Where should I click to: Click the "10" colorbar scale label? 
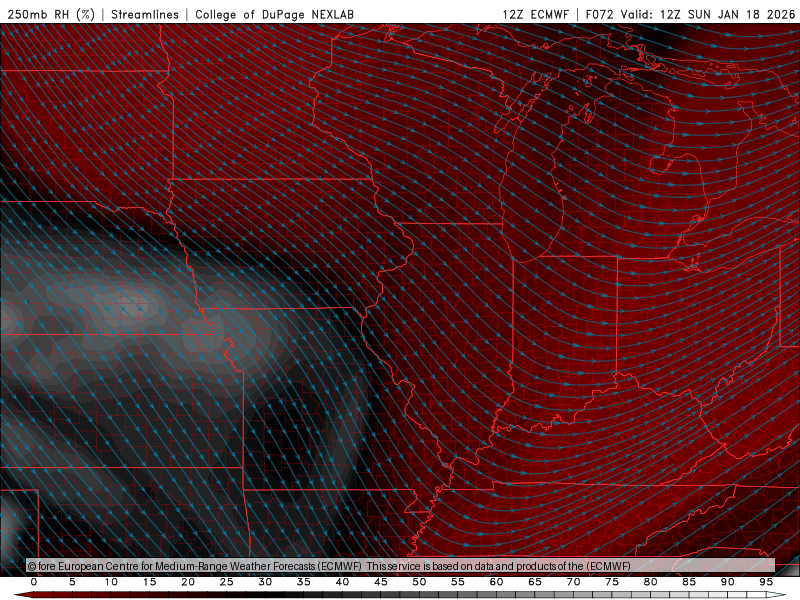[111, 582]
